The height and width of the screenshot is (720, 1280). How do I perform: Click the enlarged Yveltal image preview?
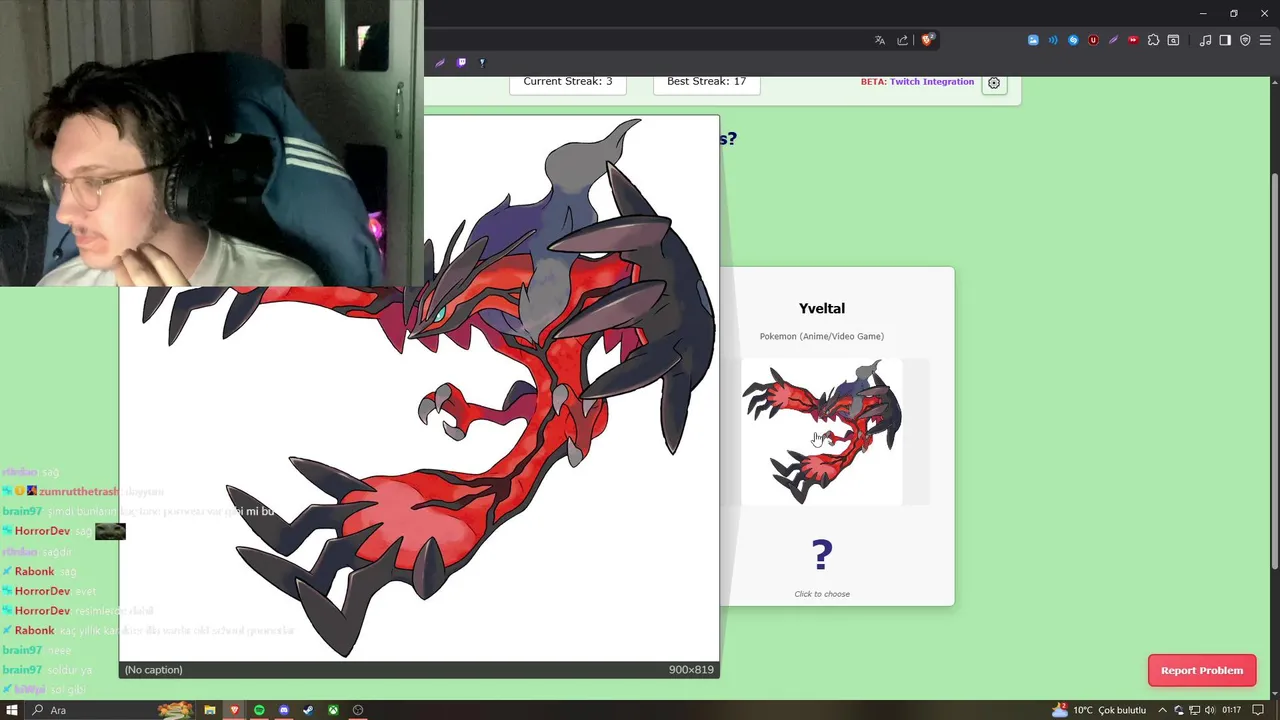[419, 388]
